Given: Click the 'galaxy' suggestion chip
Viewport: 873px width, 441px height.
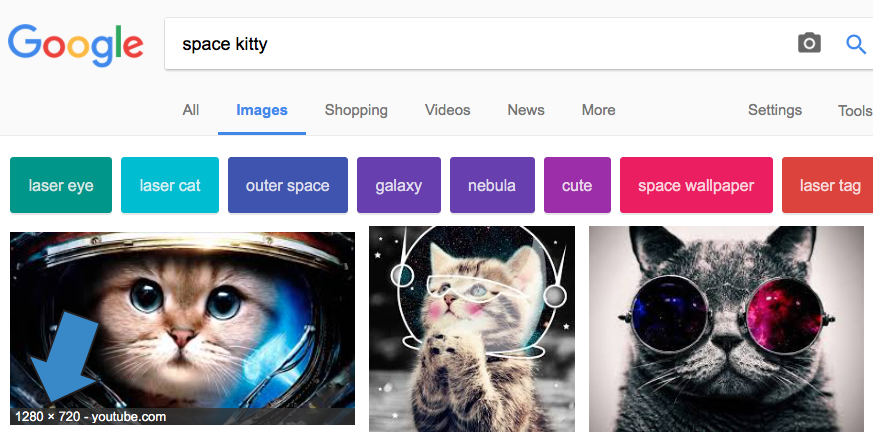Looking at the screenshot, I should click(399, 185).
